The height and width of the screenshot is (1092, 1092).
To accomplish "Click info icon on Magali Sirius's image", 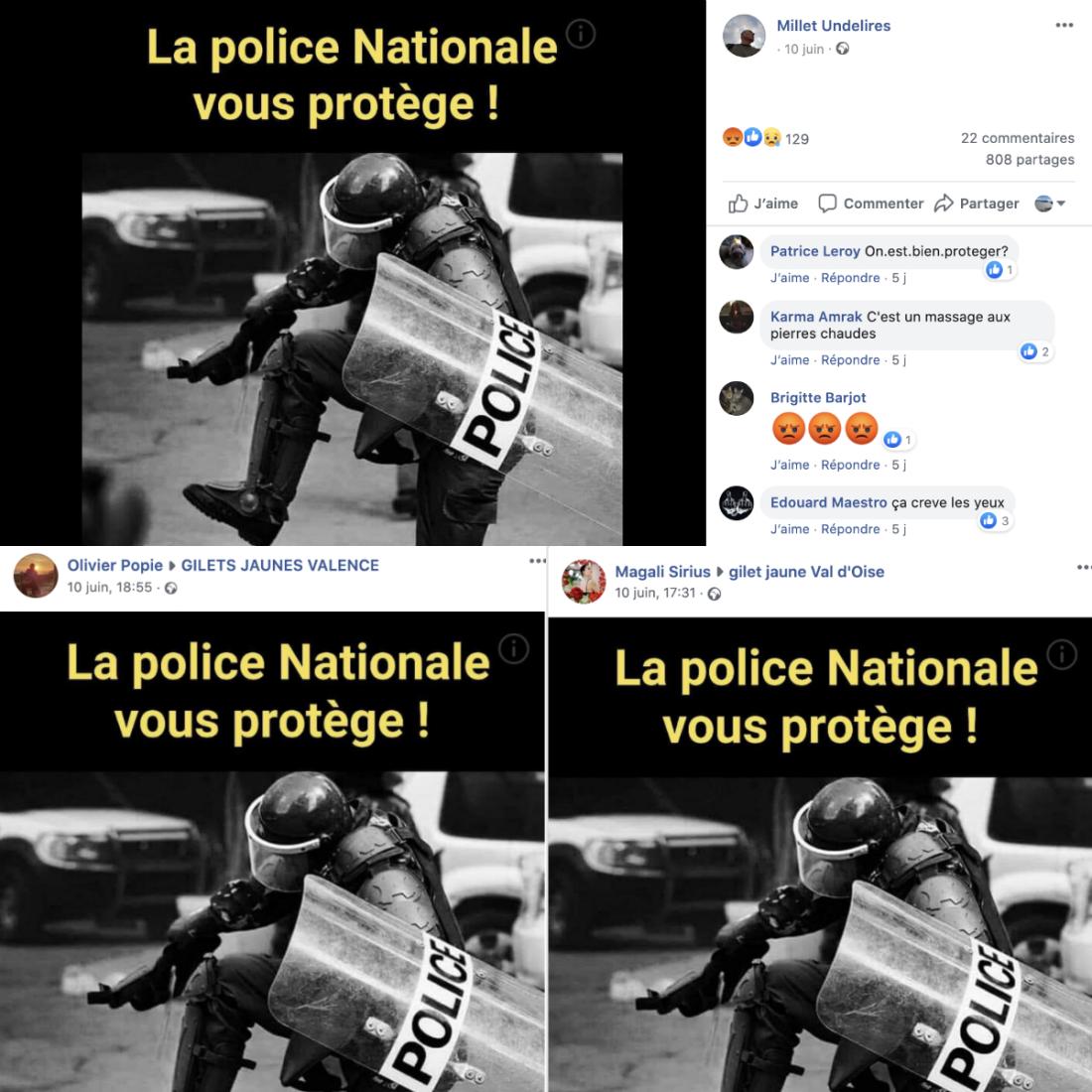I will [1062, 654].
